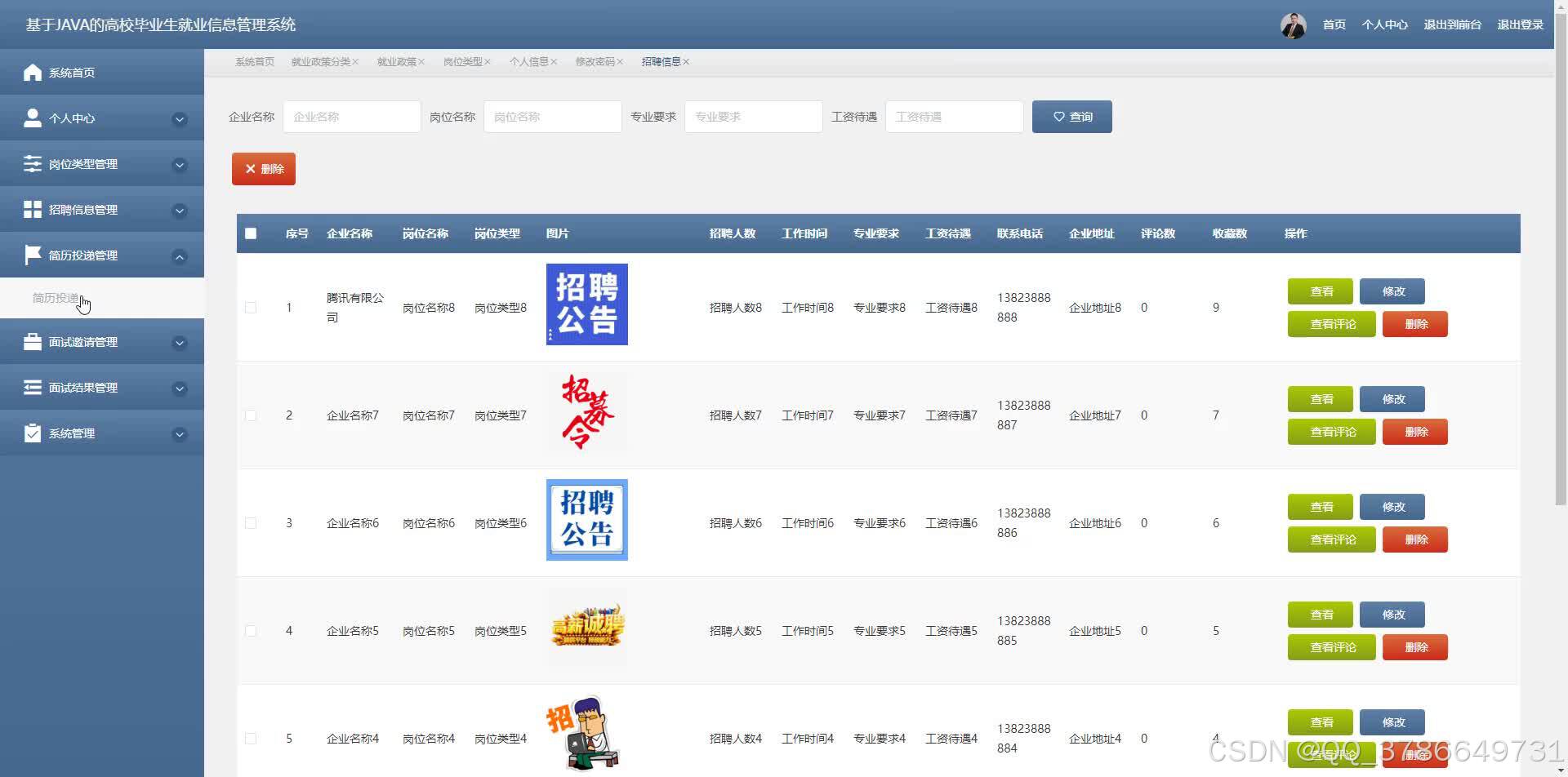Screen dimensions: 1568x777
Task: Click 退出到前台 in the header
Action: [x=1452, y=25]
